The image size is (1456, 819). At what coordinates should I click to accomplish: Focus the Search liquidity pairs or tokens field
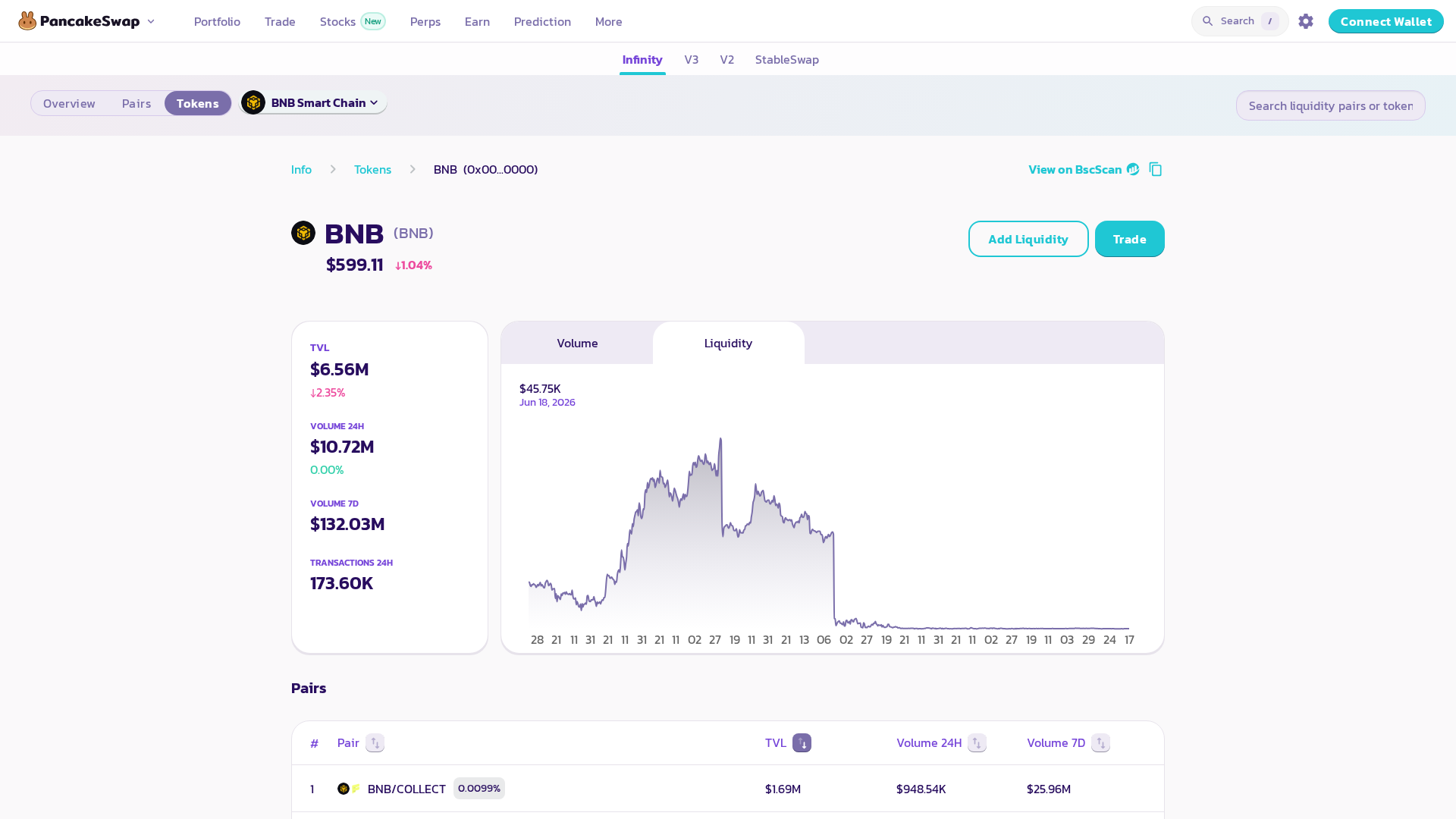tap(1331, 105)
